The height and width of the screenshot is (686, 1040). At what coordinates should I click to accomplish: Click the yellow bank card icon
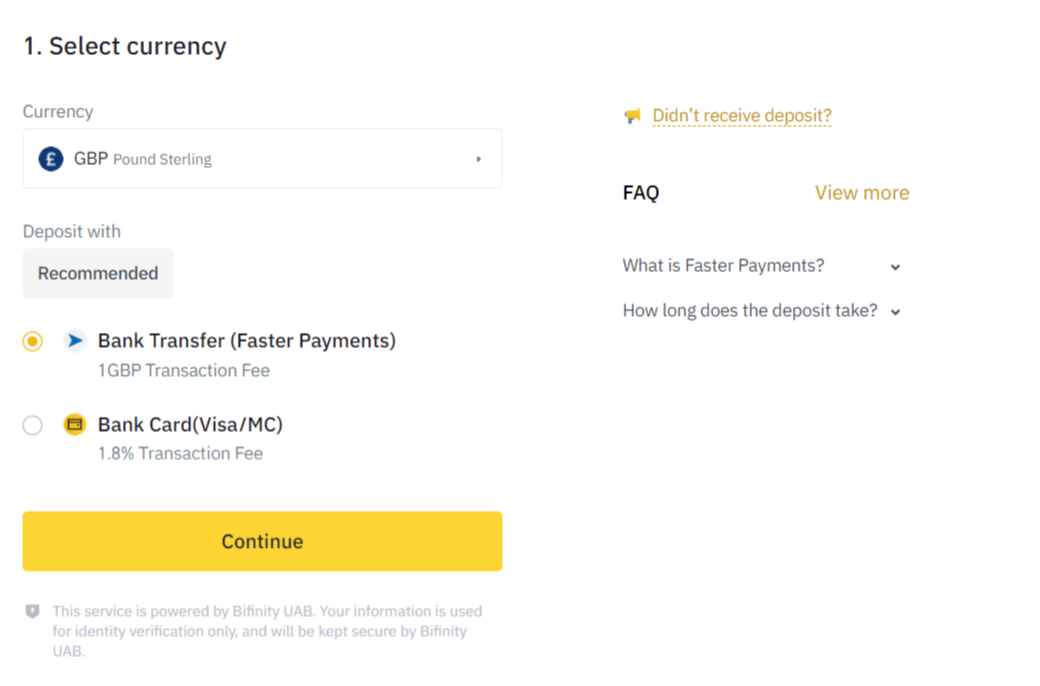pos(75,424)
